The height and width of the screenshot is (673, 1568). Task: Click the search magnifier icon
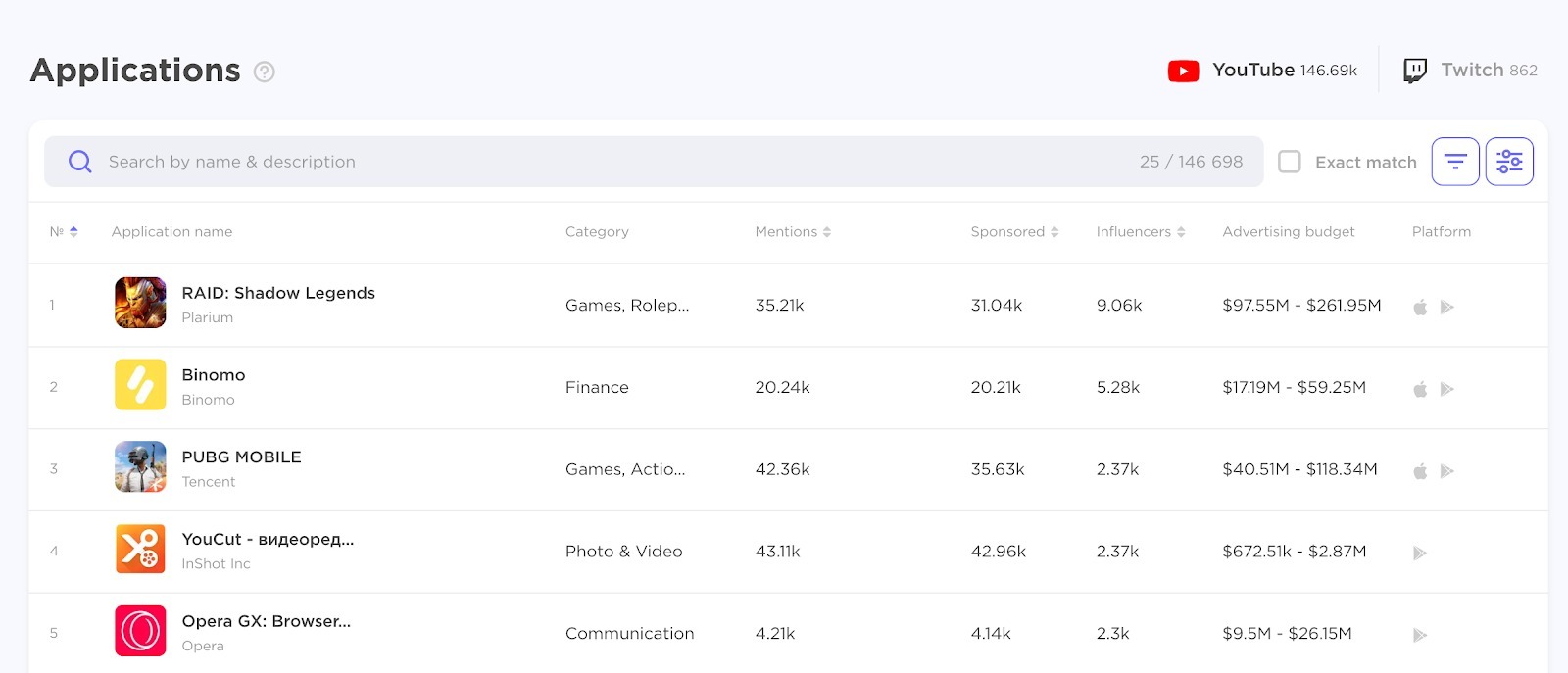(78, 161)
